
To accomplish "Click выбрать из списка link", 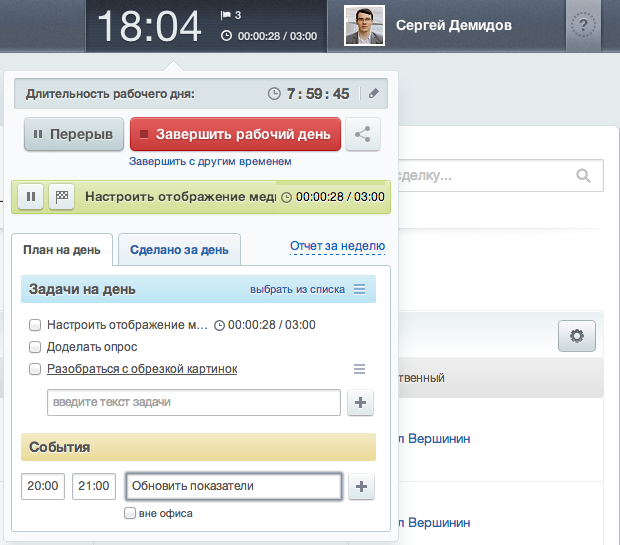I will pos(297,290).
